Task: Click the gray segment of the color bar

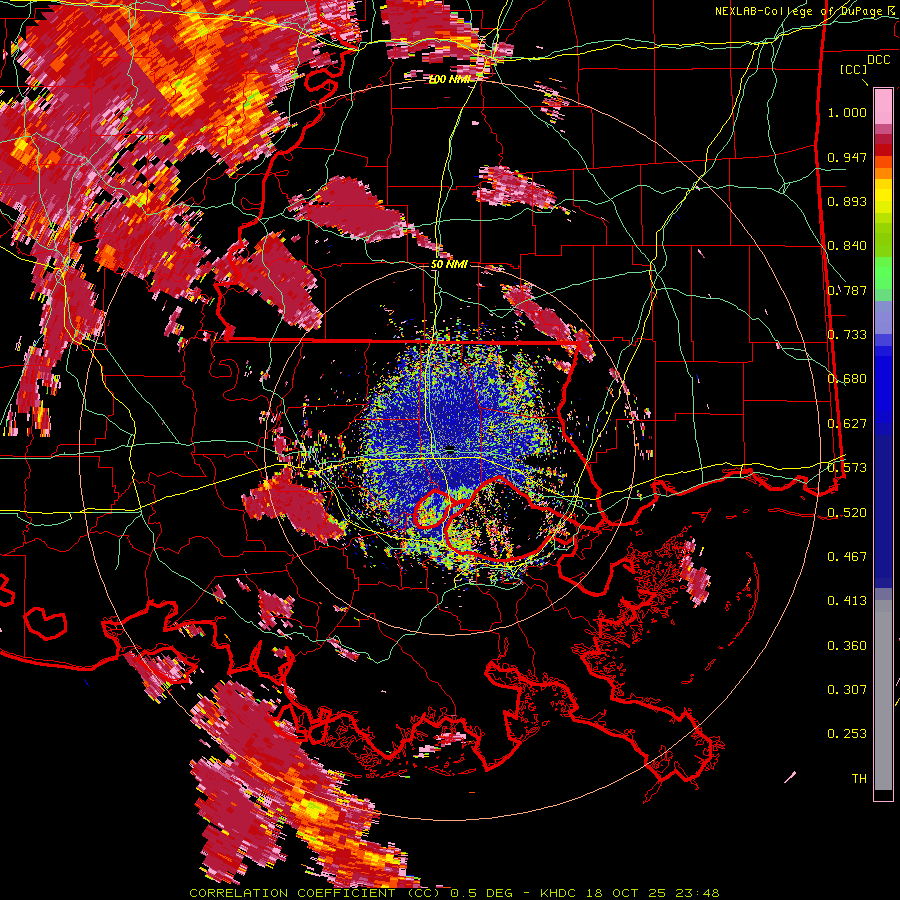Action: point(883,695)
